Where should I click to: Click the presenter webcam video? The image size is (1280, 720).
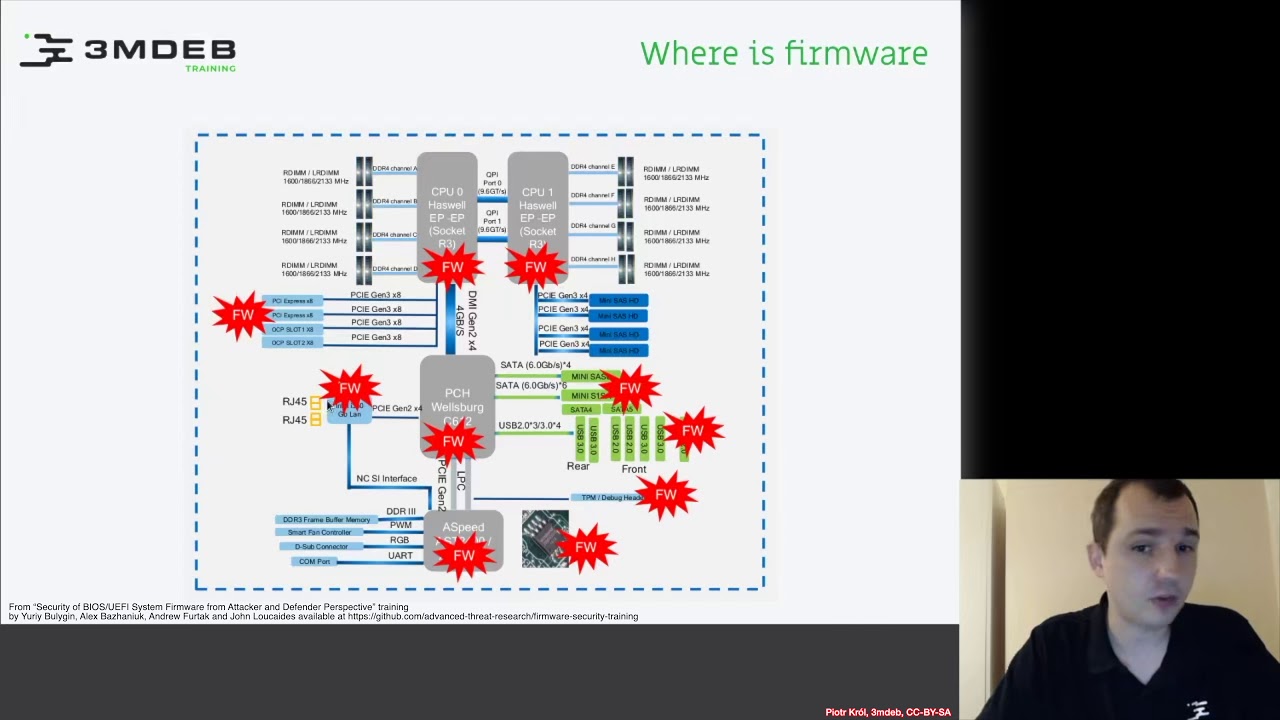(x=1120, y=599)
